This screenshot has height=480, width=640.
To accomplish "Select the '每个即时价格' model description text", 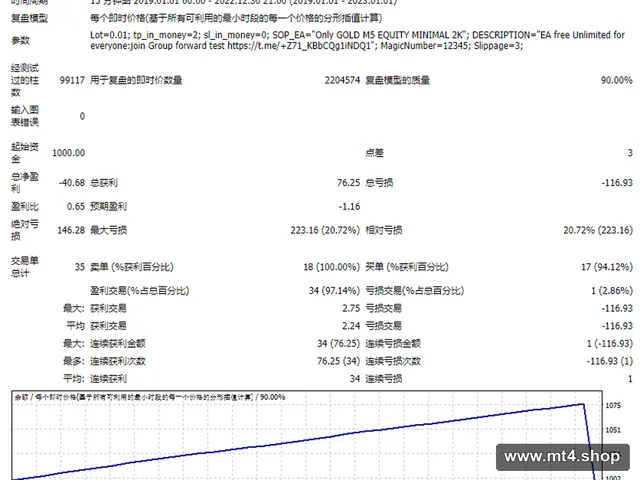I will pos(236,18).
